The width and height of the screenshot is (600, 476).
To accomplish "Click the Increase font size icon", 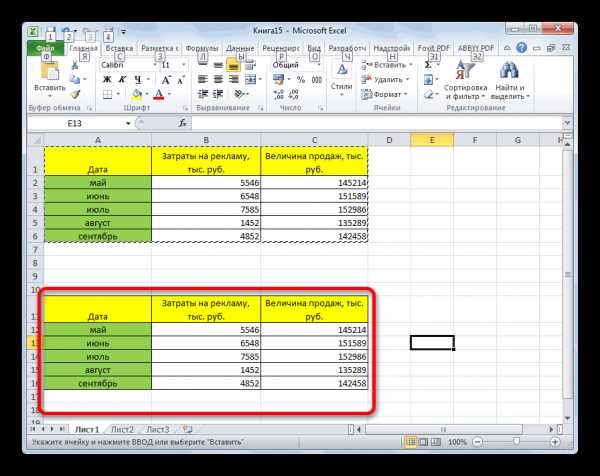I will (166, 80).
